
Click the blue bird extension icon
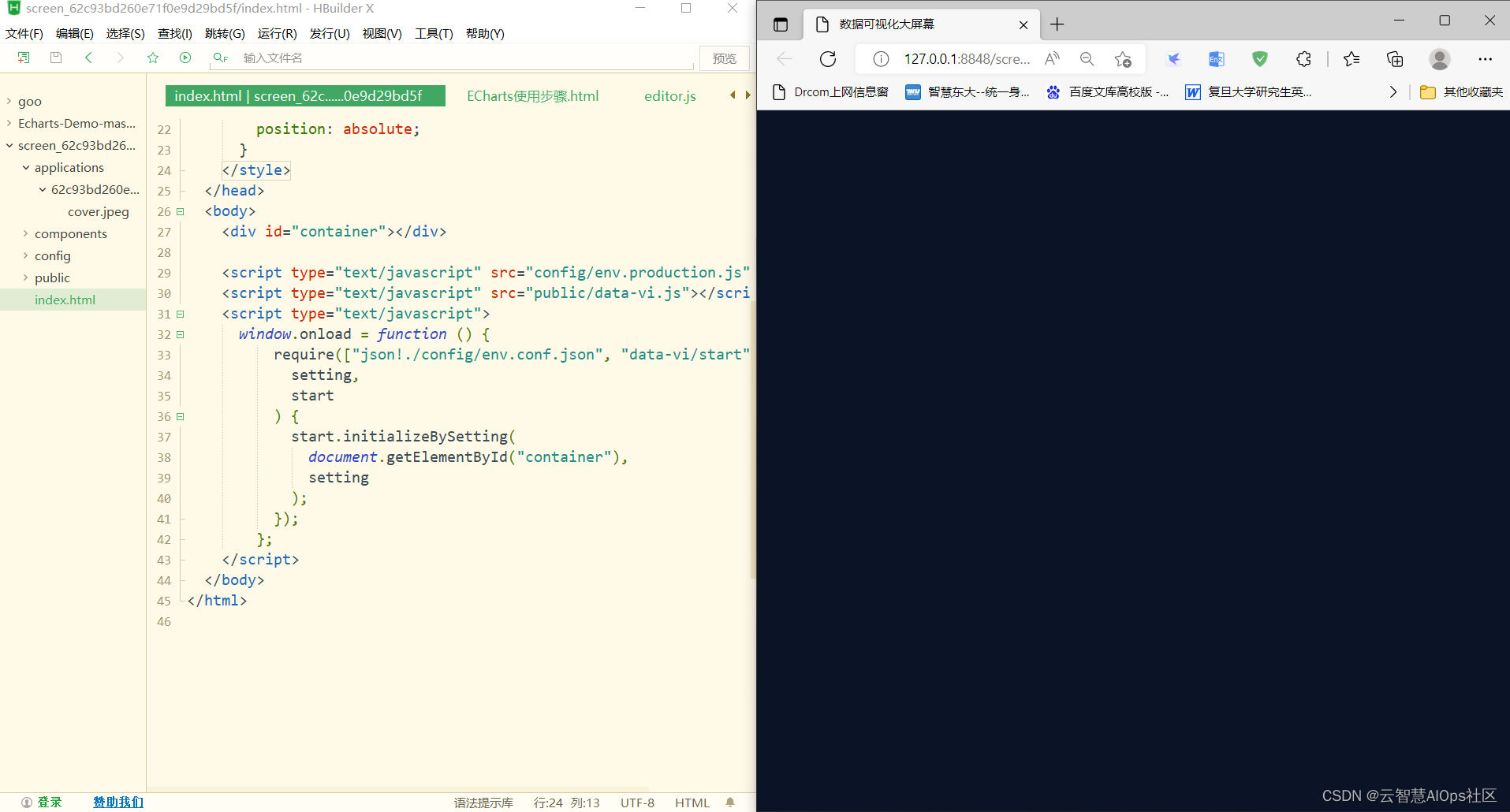pyautogui.click(x=1173, y=59)
